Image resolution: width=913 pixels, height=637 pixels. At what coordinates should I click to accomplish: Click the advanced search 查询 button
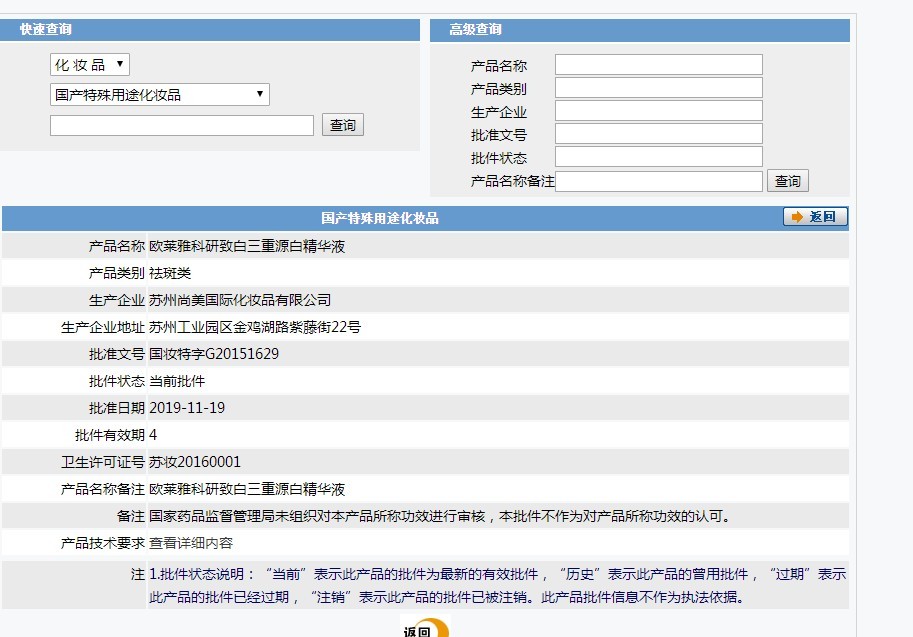pyautogui.click(x=787, y=181)
